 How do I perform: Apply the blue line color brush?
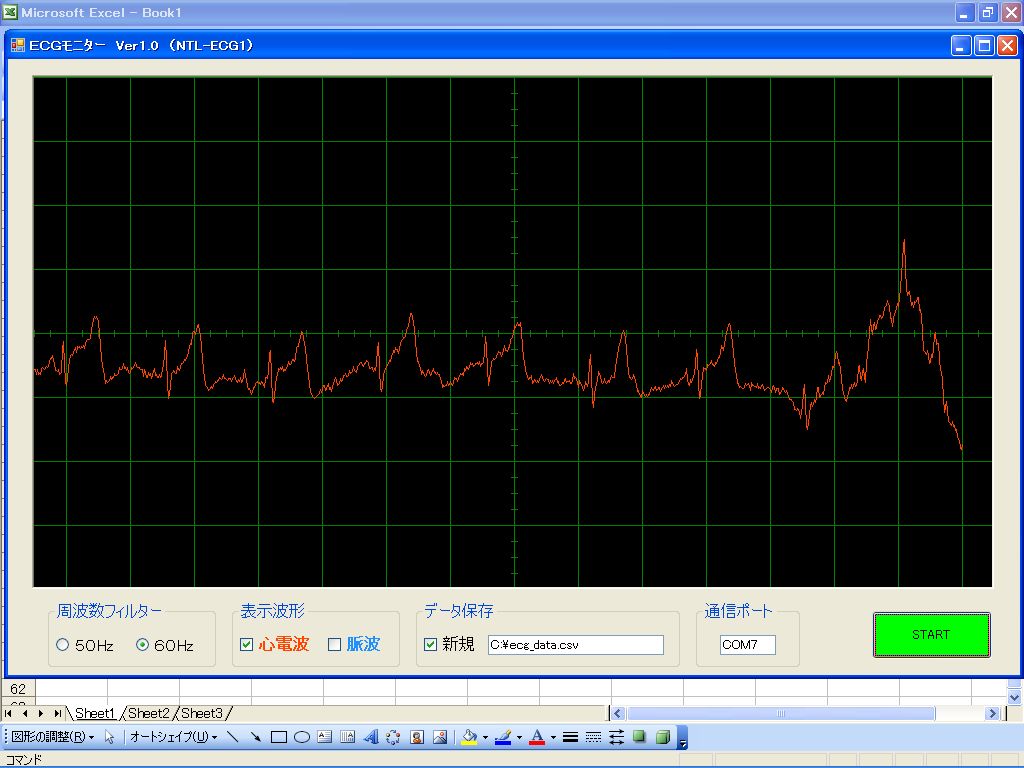pos(504,737)
